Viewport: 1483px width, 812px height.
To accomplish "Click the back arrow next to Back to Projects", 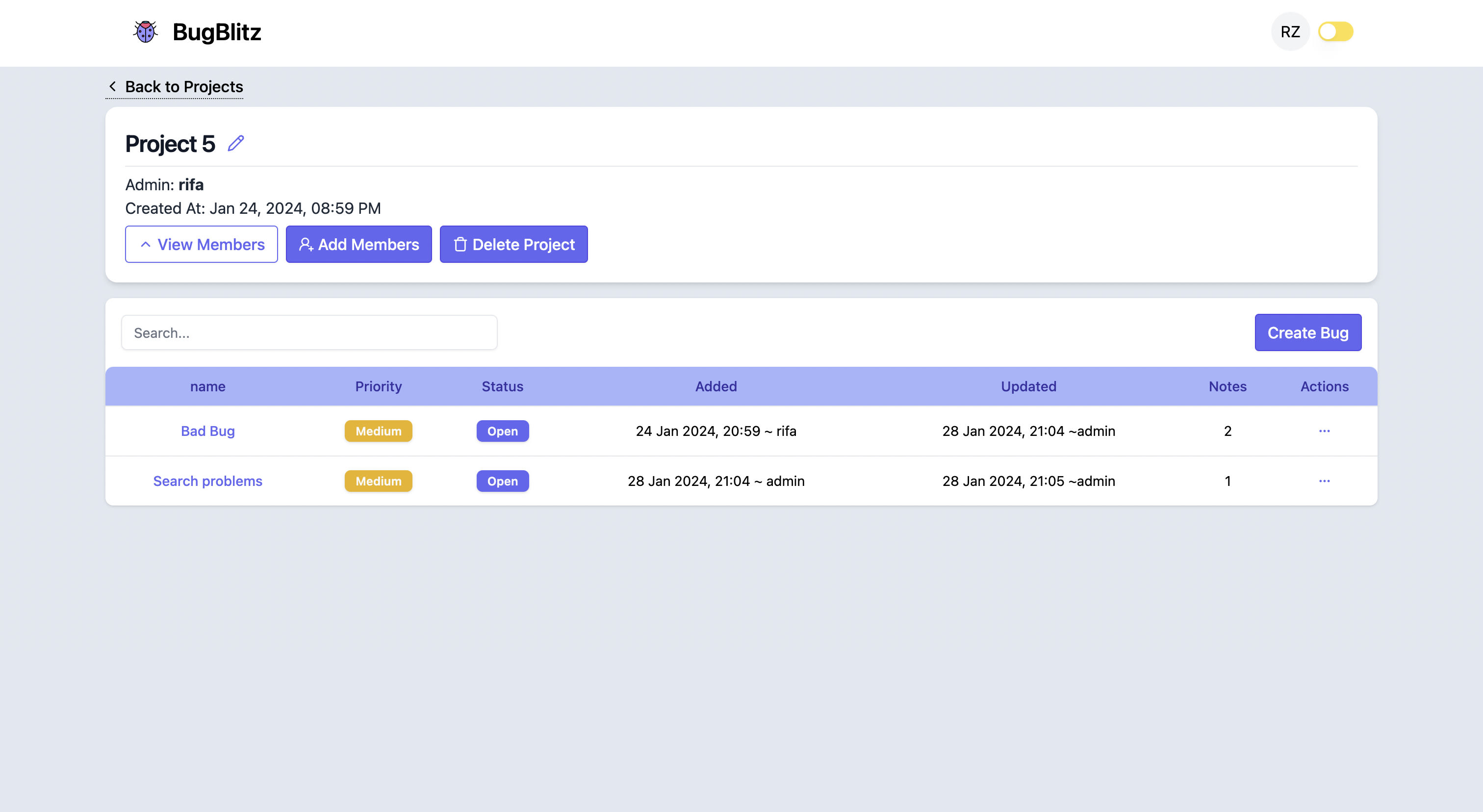I will coord(113,86).
